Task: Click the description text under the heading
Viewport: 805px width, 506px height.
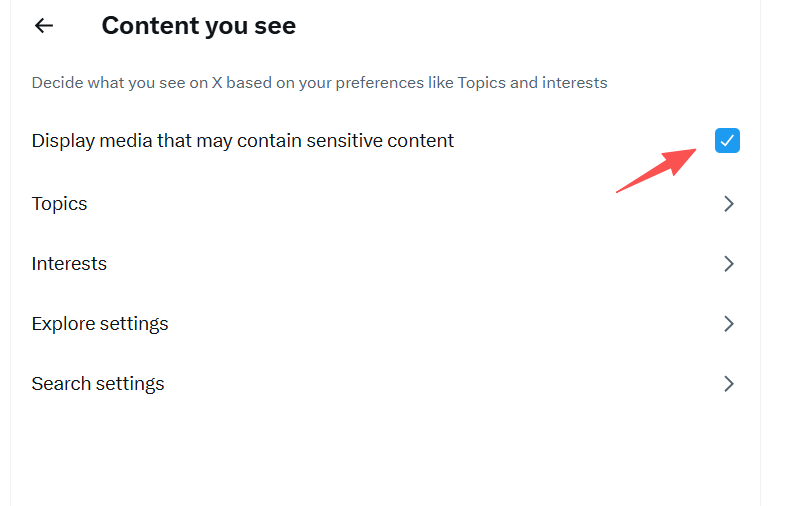Action: click(x=319, y=83)
